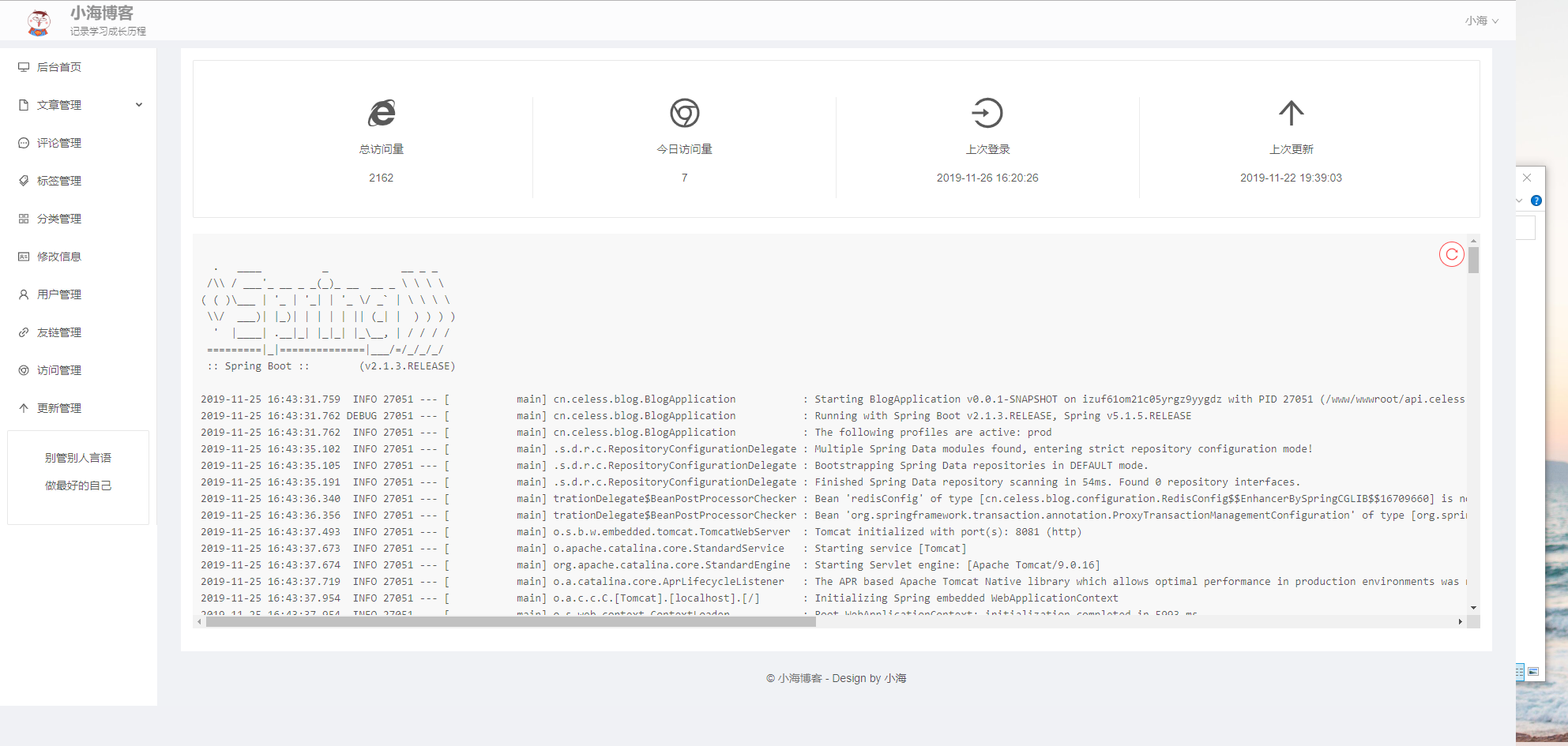Screen dimensions: 1568x746
Task: Navigate to 友链管理
Action: (59, 332)
